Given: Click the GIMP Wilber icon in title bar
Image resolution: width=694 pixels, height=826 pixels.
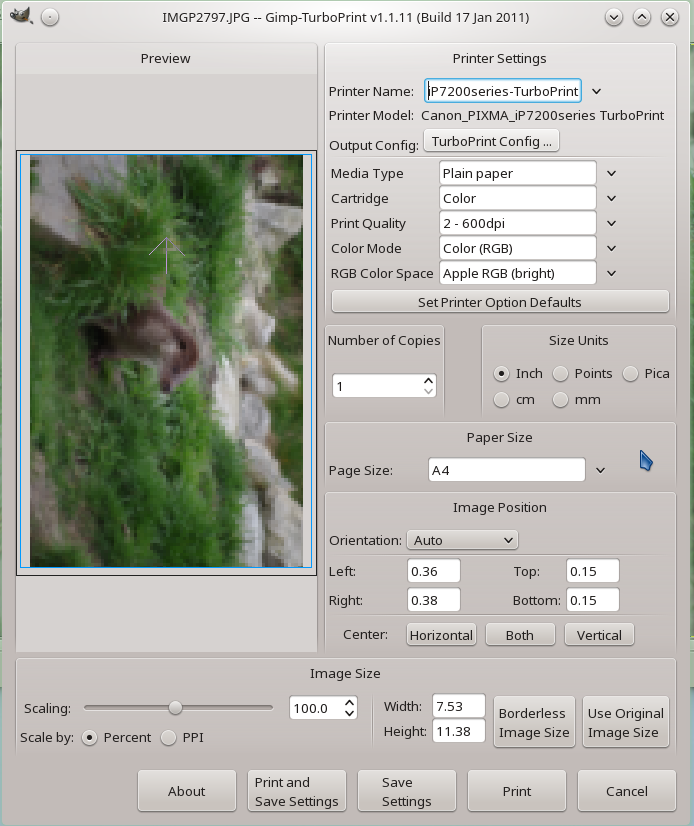Looking at the screenshot, I should (x=22, y=17).
